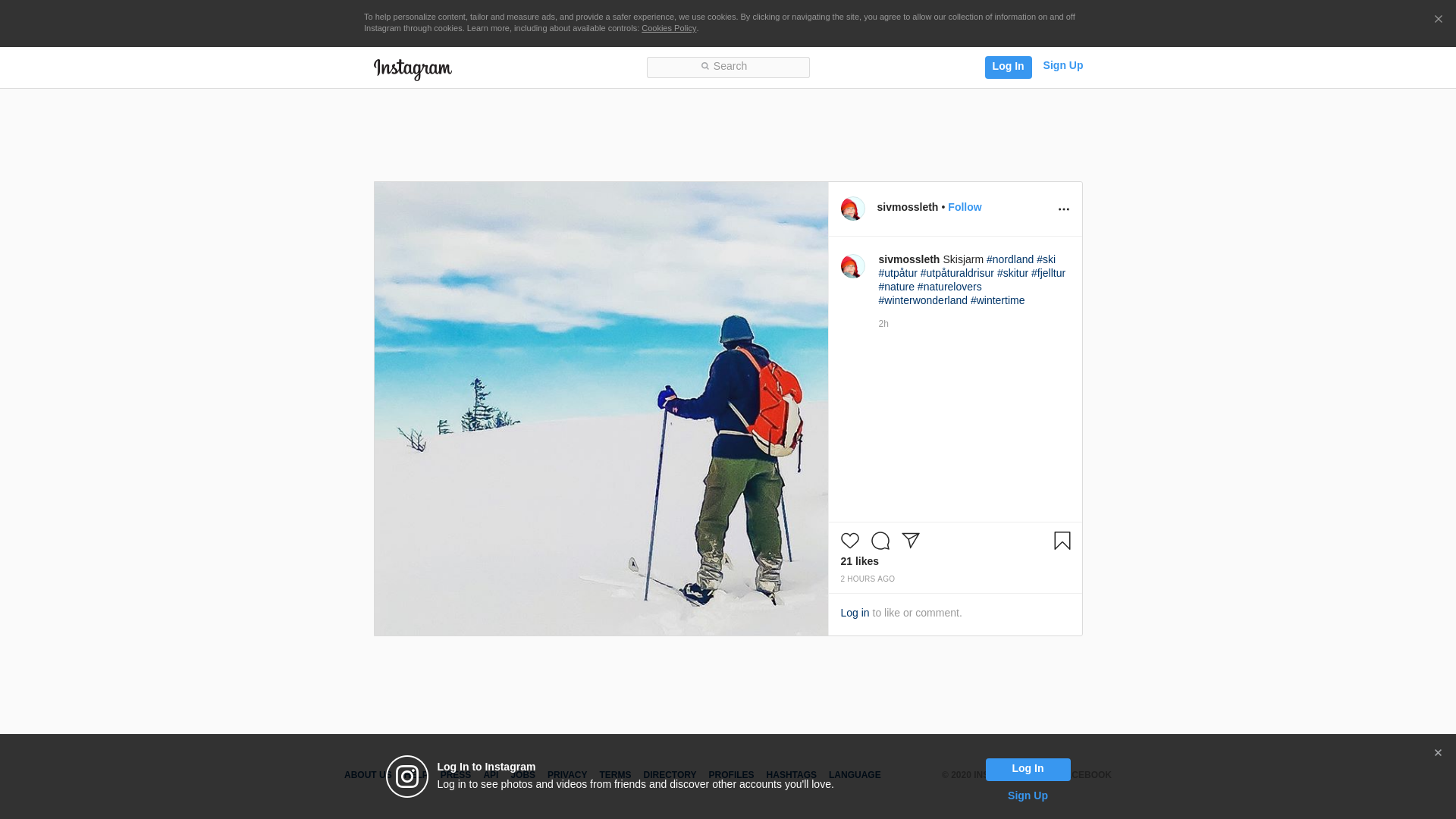Screen dimensions: 1456x819
Task: Click the 21 likes count
Action: pyautogui.click(x=859, y=561)
